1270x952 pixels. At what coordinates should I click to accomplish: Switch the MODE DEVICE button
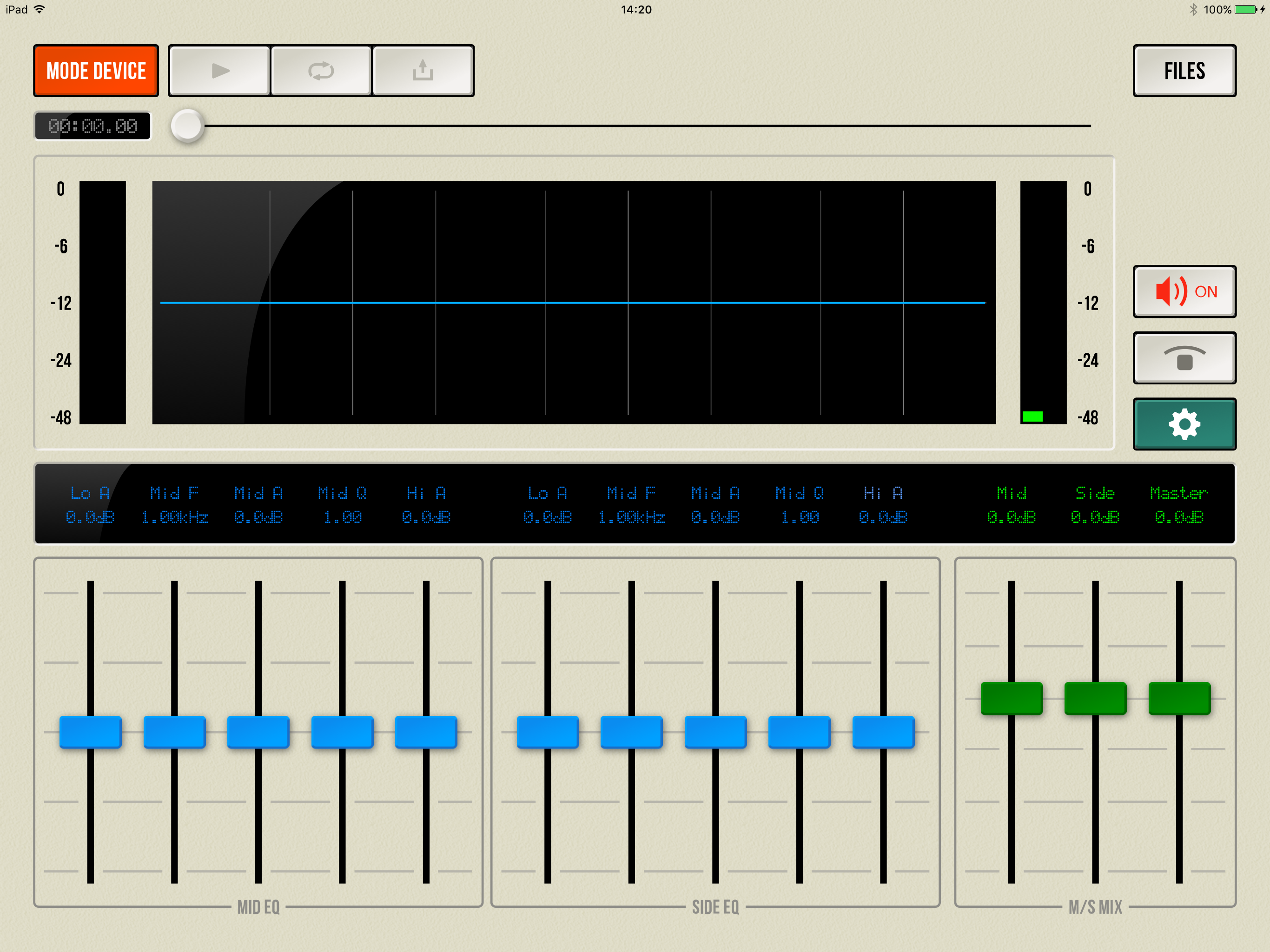pos(96,71)
